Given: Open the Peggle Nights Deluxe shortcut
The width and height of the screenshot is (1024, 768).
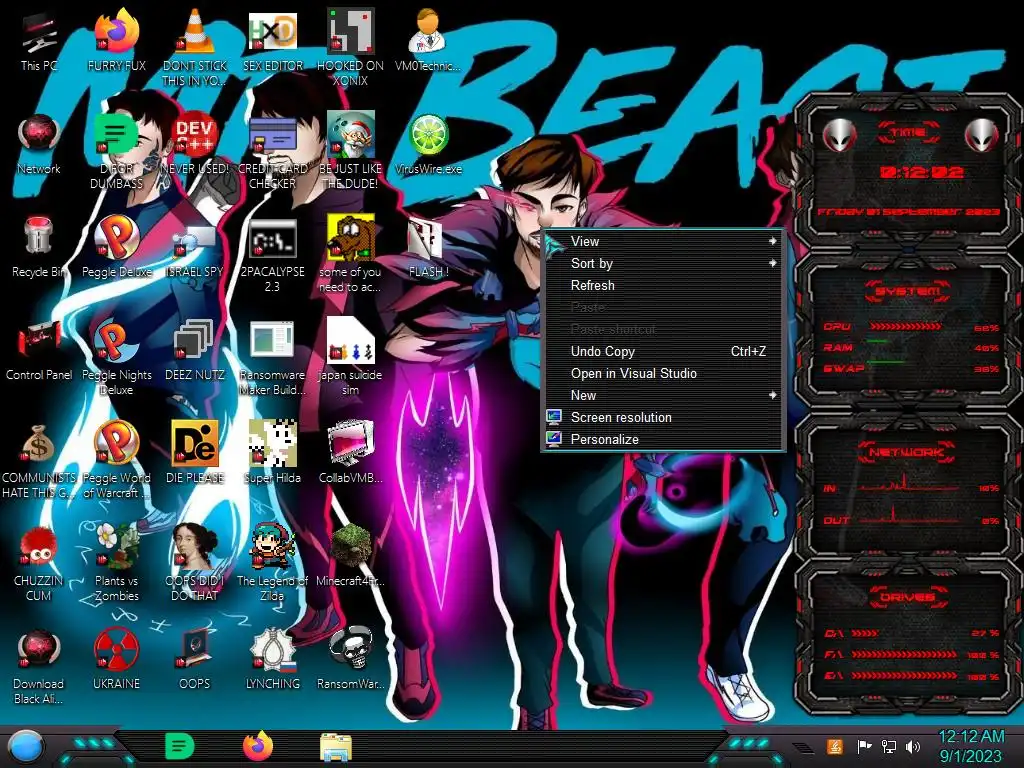Looking at the screenshot, I should (116, 357).
